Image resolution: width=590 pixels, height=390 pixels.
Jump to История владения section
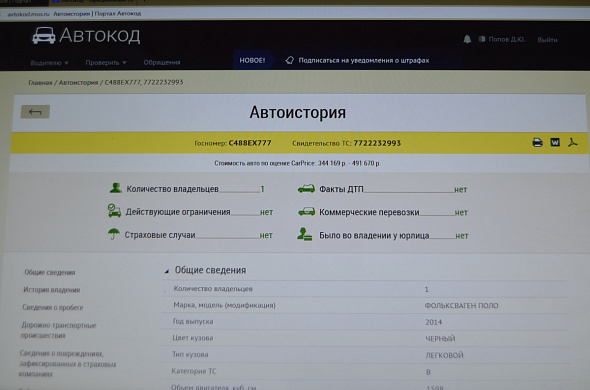point(52,290)
